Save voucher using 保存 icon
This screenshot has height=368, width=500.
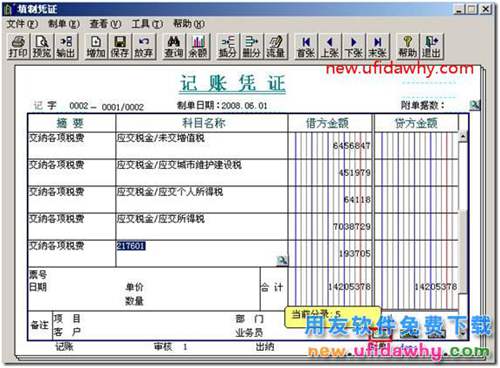[120, 47]
